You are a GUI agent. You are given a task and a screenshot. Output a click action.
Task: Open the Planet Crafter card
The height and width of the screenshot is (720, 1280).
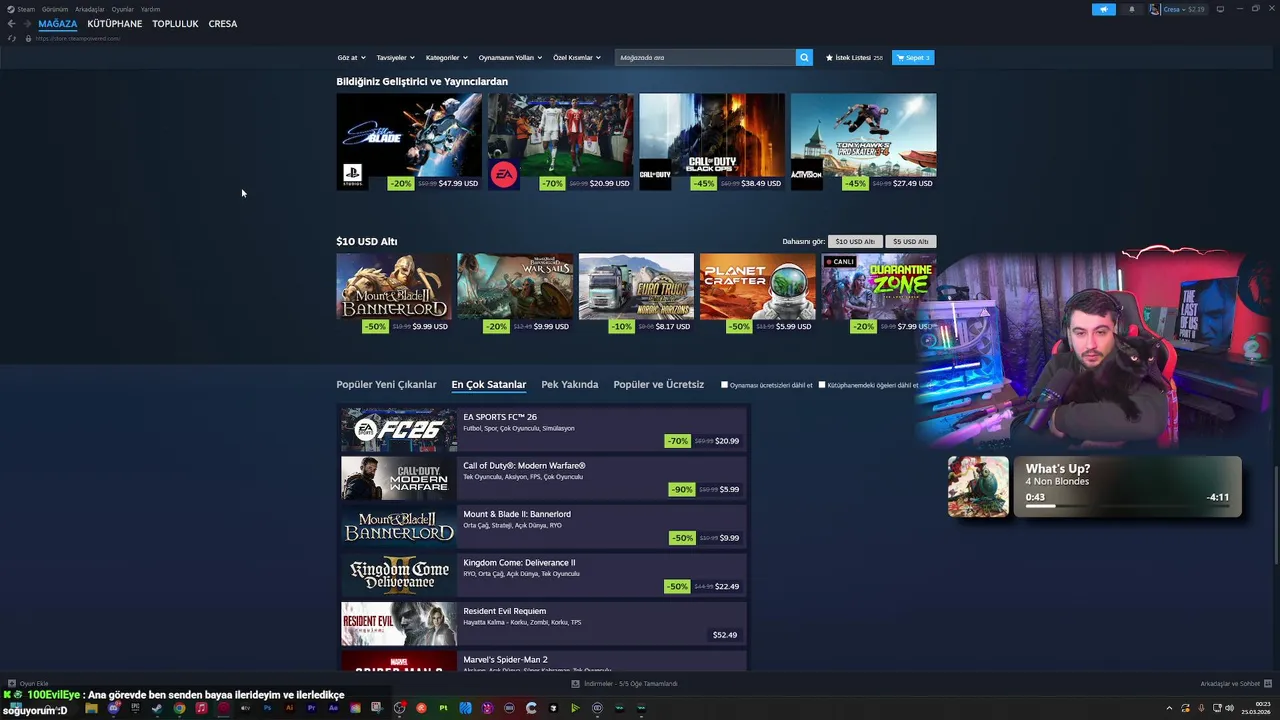point(757,293)
